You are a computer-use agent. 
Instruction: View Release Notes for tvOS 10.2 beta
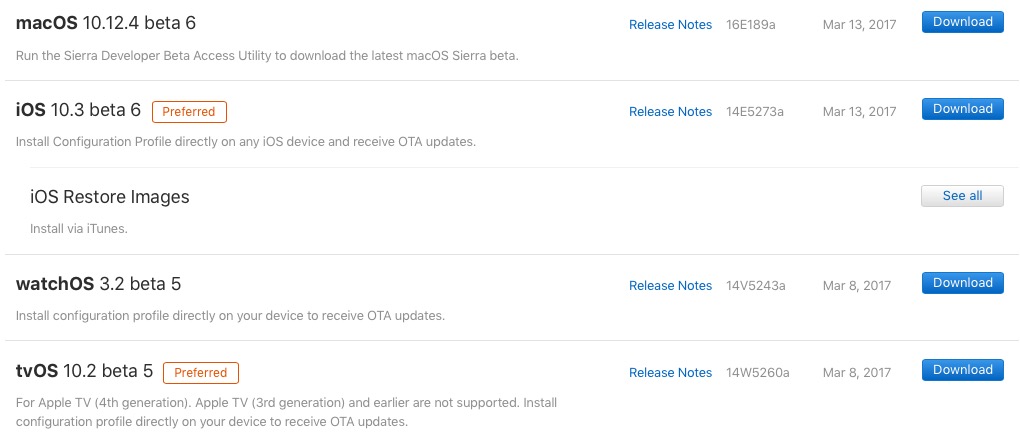pos(670,373)
